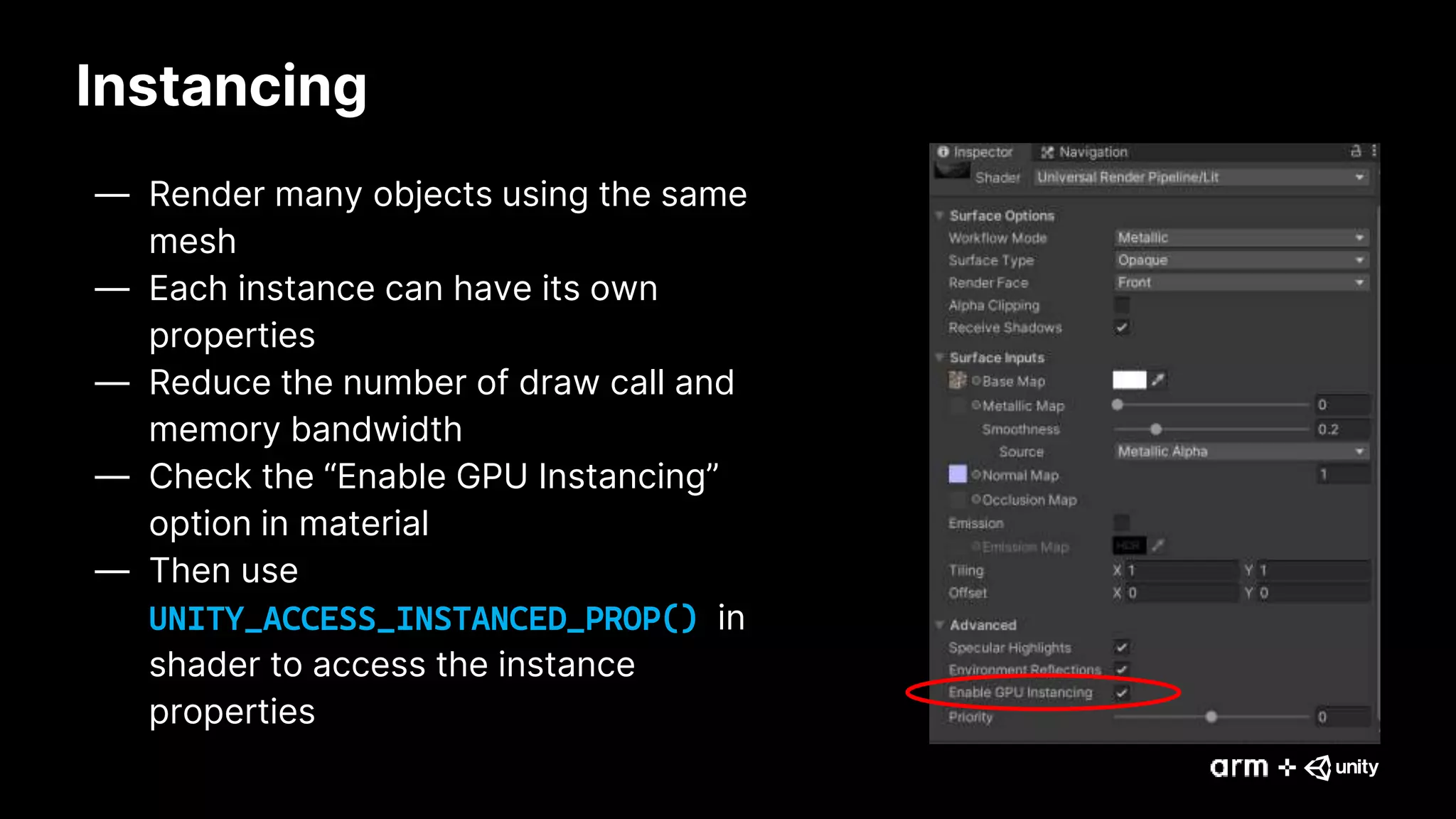Viewport: 1456px width, 819px height.
Task: Open the Workflow Mode dropdown
Action: 1241,237
